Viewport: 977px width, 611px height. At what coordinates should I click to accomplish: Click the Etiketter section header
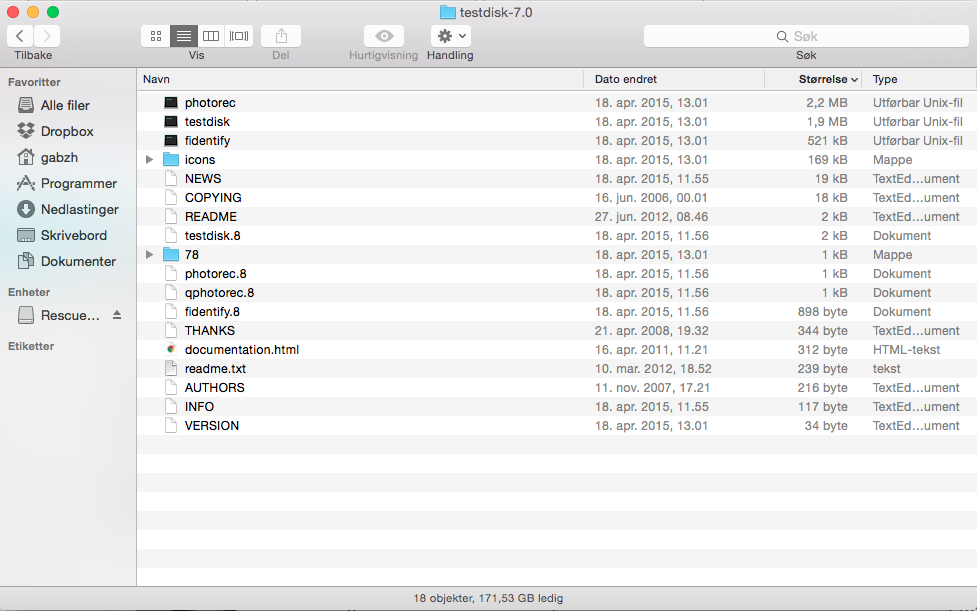[31, 346]
